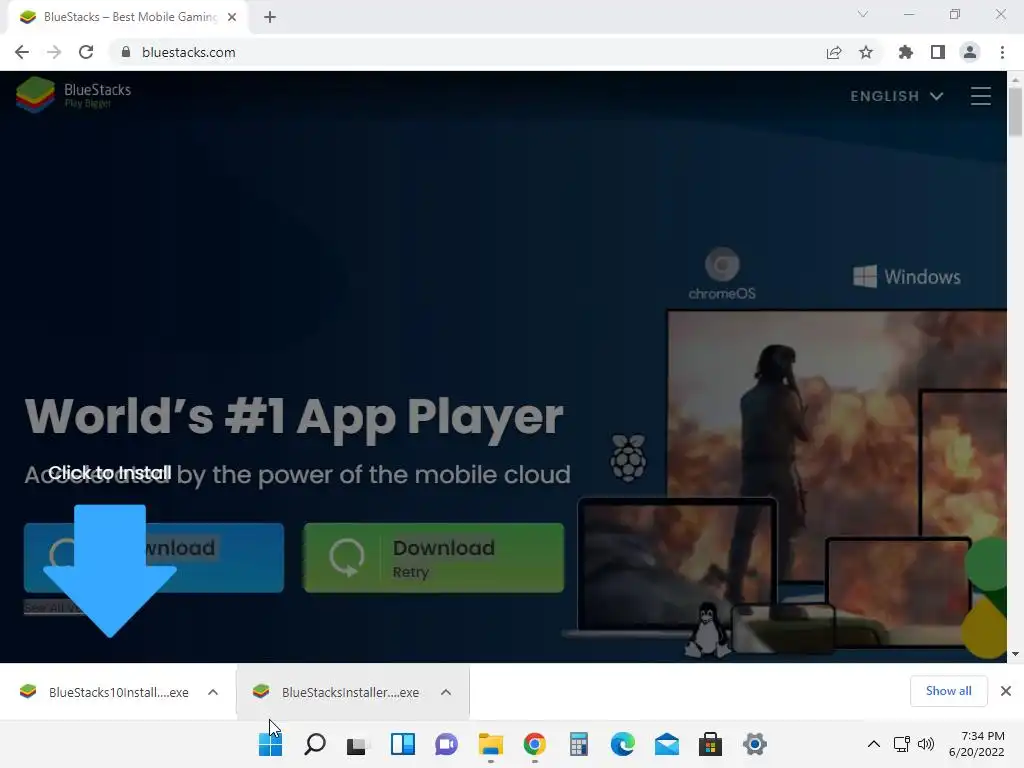Screen dimensions: 1024x768
Task: Expand options for BlueStacksInstaller download
Action: pyautogui.click(x=446, y=692)
